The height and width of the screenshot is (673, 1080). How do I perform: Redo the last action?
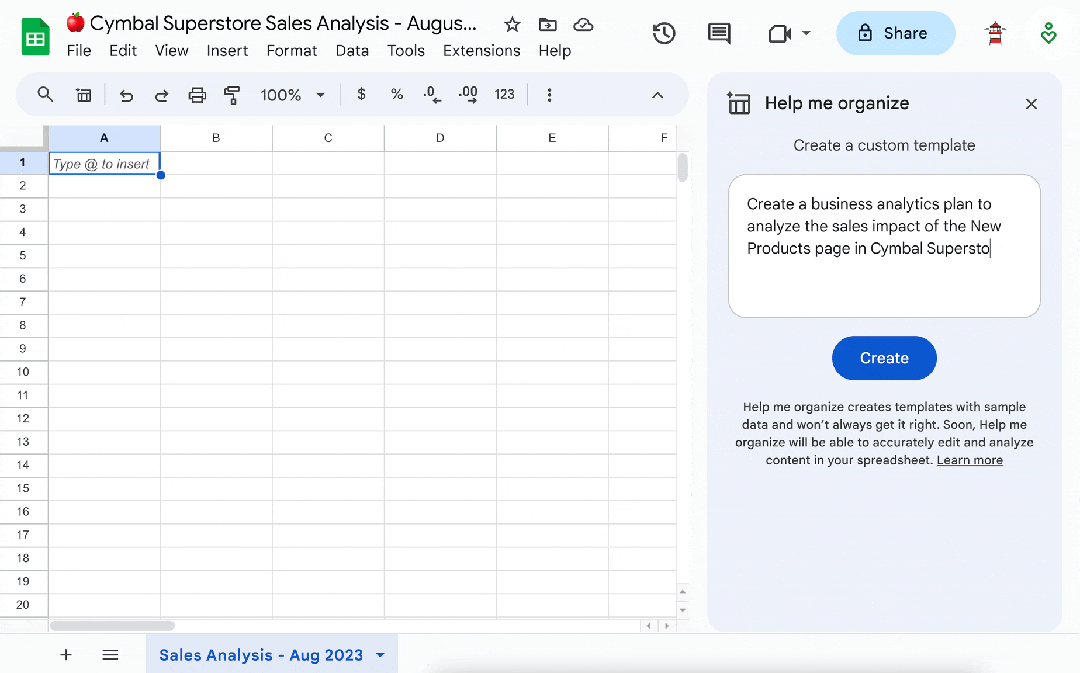click(x=161, y=95)
